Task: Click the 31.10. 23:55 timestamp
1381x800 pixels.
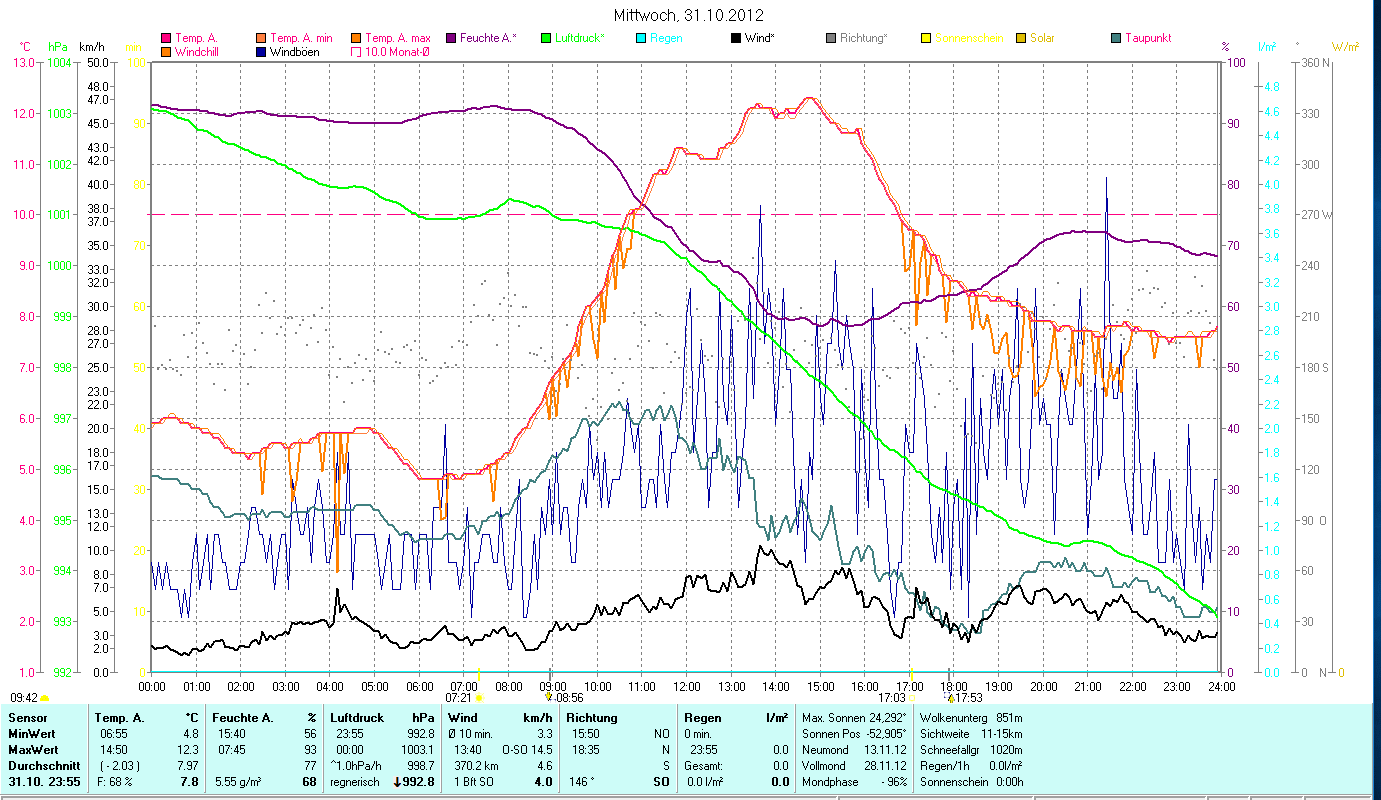Action: tap(45, 782)
